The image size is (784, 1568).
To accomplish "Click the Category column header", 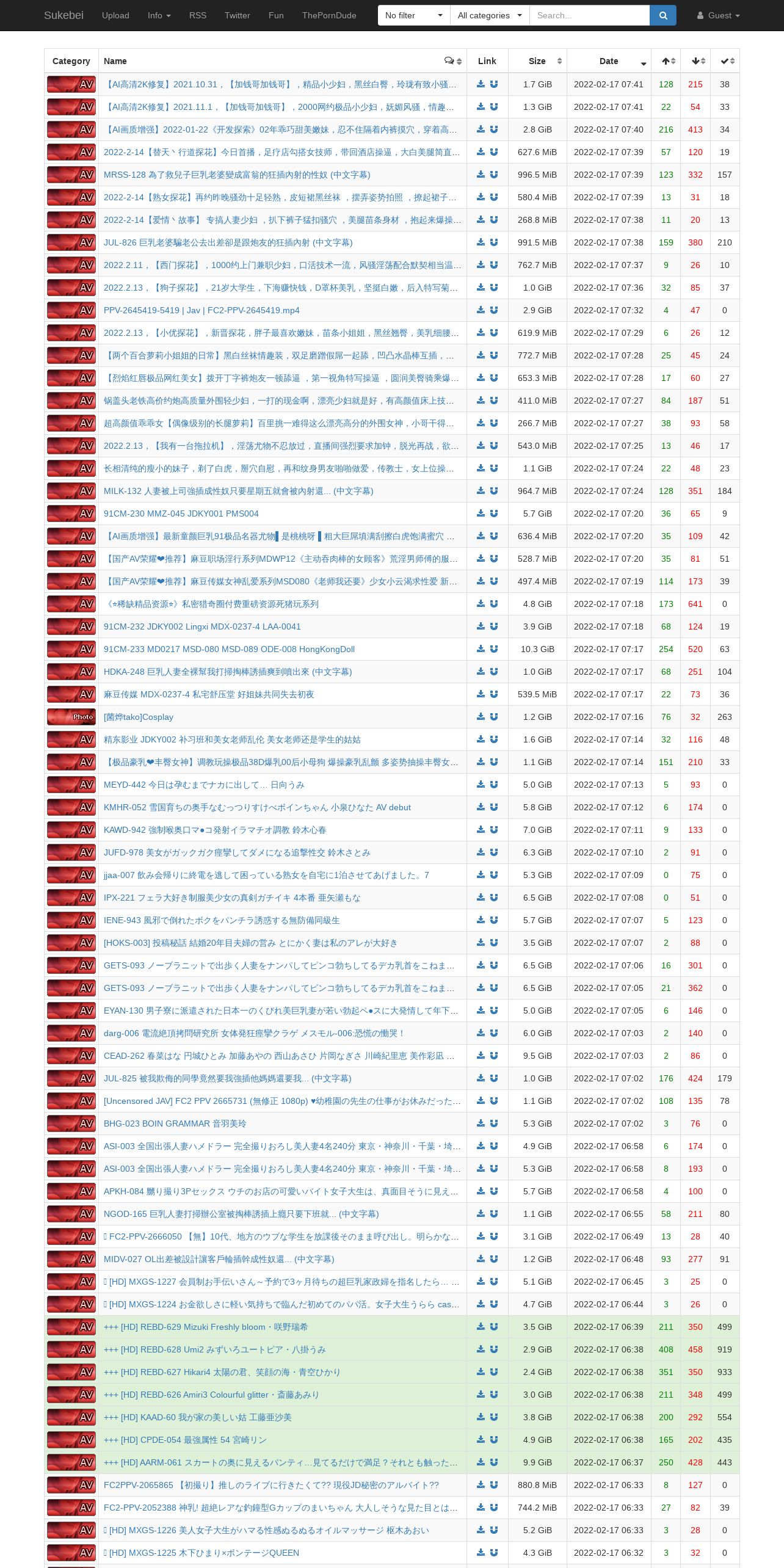I will [x=71, y=61].
